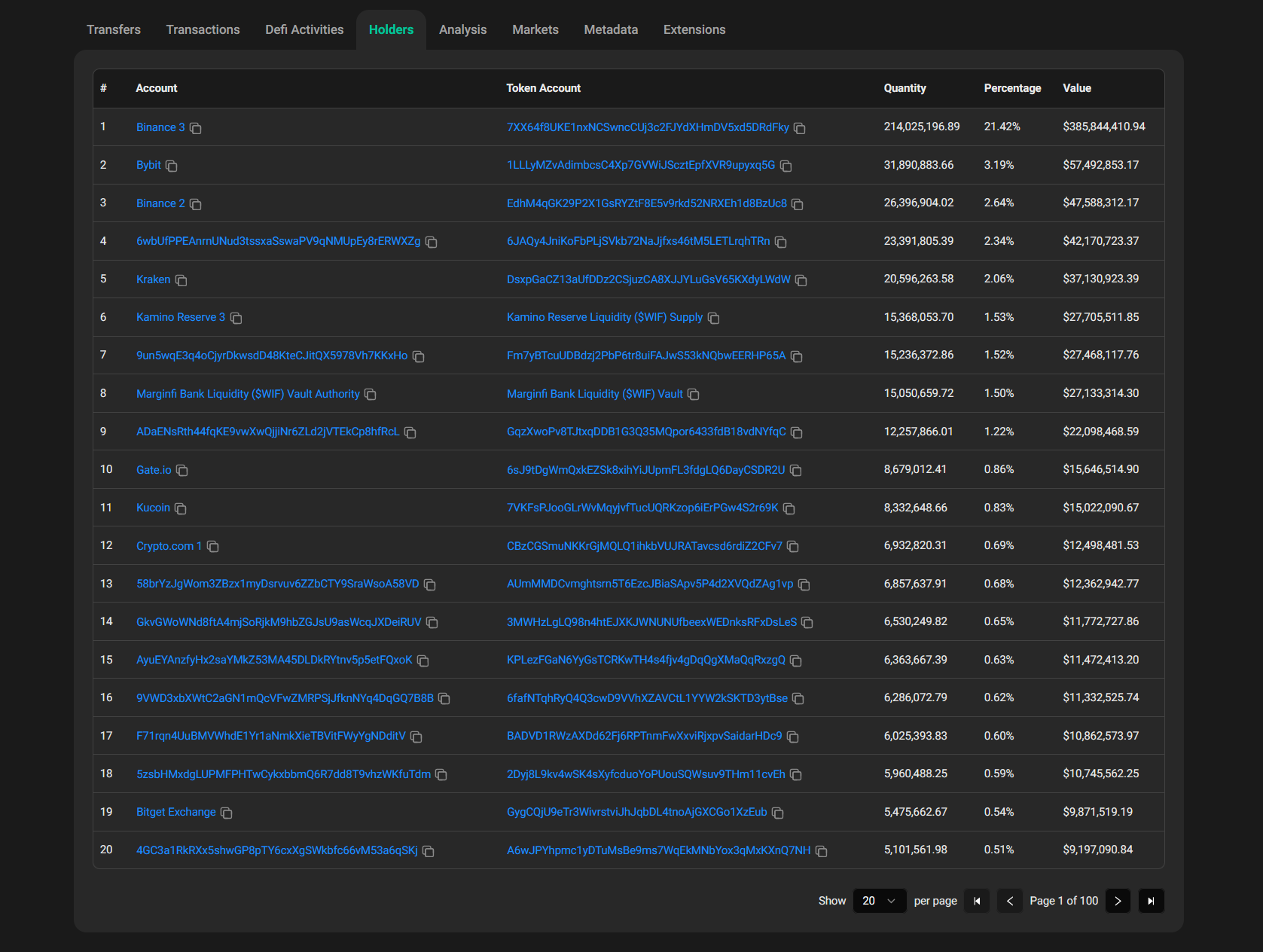The width and height of the screenshot is (1263, 952).
Task: Open account 5zsbHMxdgLUPMFPHTwCykx link
Action: click(x=284, y=774)
